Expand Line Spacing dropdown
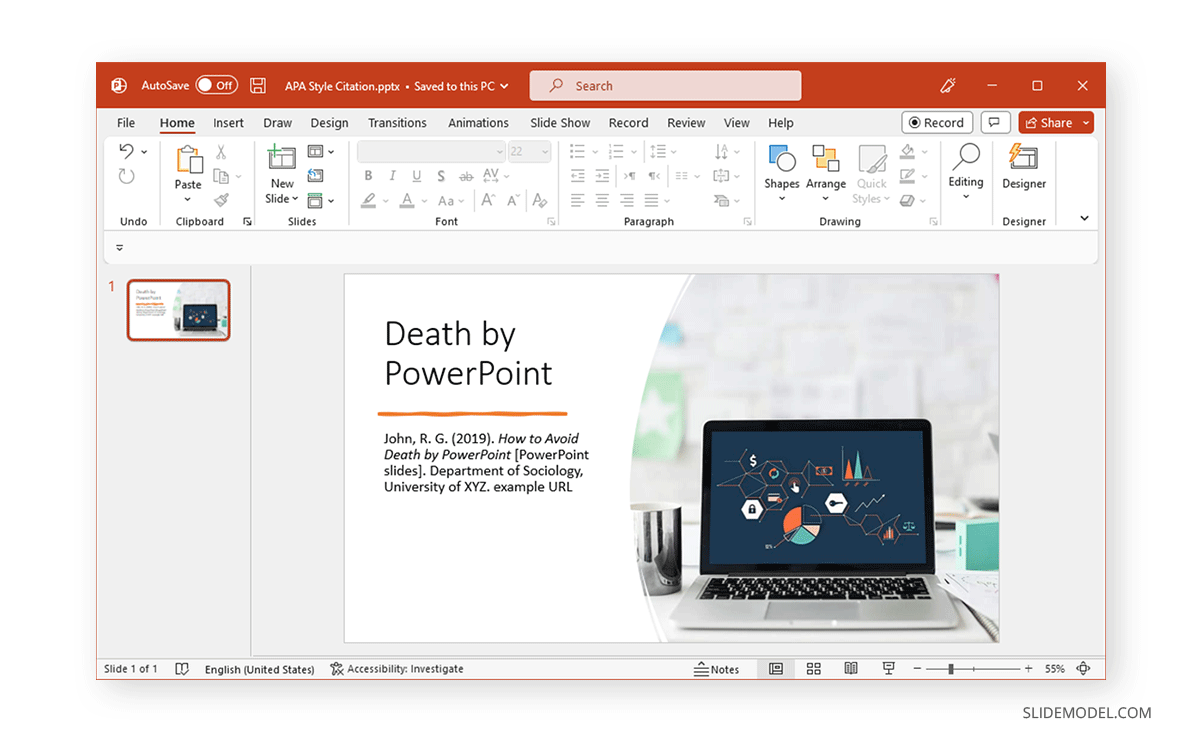This screenshot has height=743, width=1200. click(673, 152)
